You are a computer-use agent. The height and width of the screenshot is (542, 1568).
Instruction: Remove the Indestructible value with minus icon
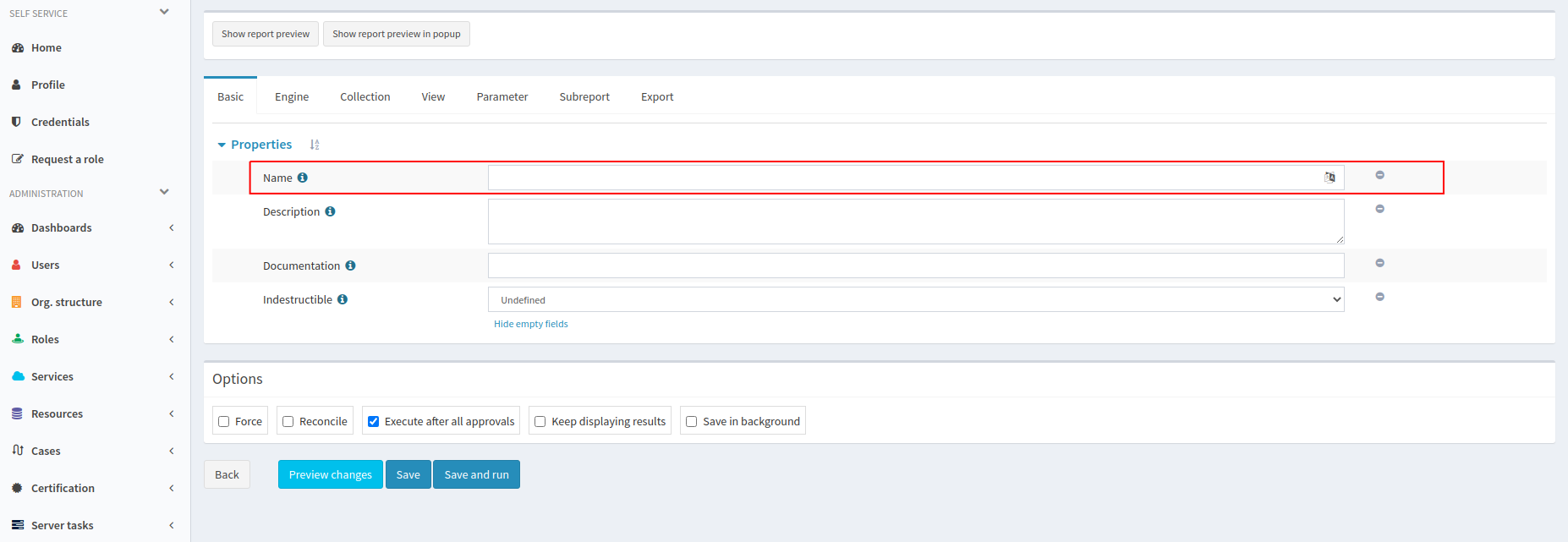click(1379, 297)
